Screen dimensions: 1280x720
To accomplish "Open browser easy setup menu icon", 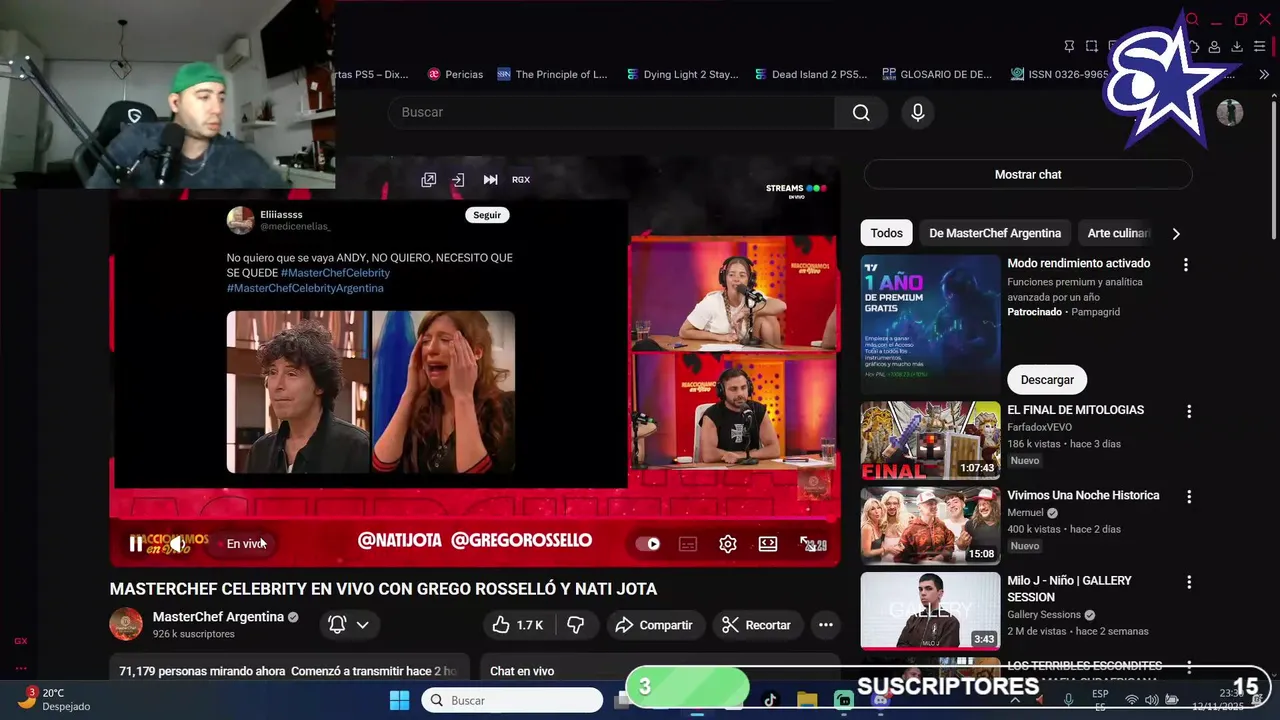I will (1260, 46).
